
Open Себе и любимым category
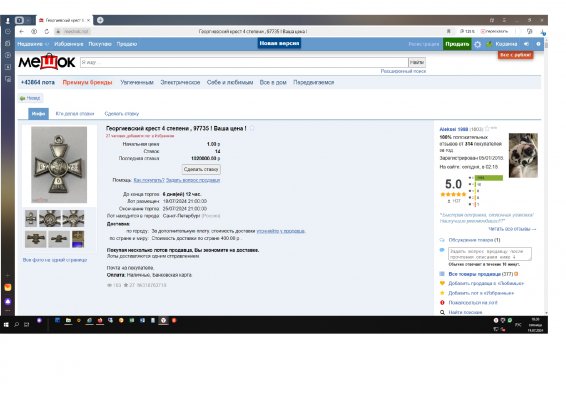point(230,82)
